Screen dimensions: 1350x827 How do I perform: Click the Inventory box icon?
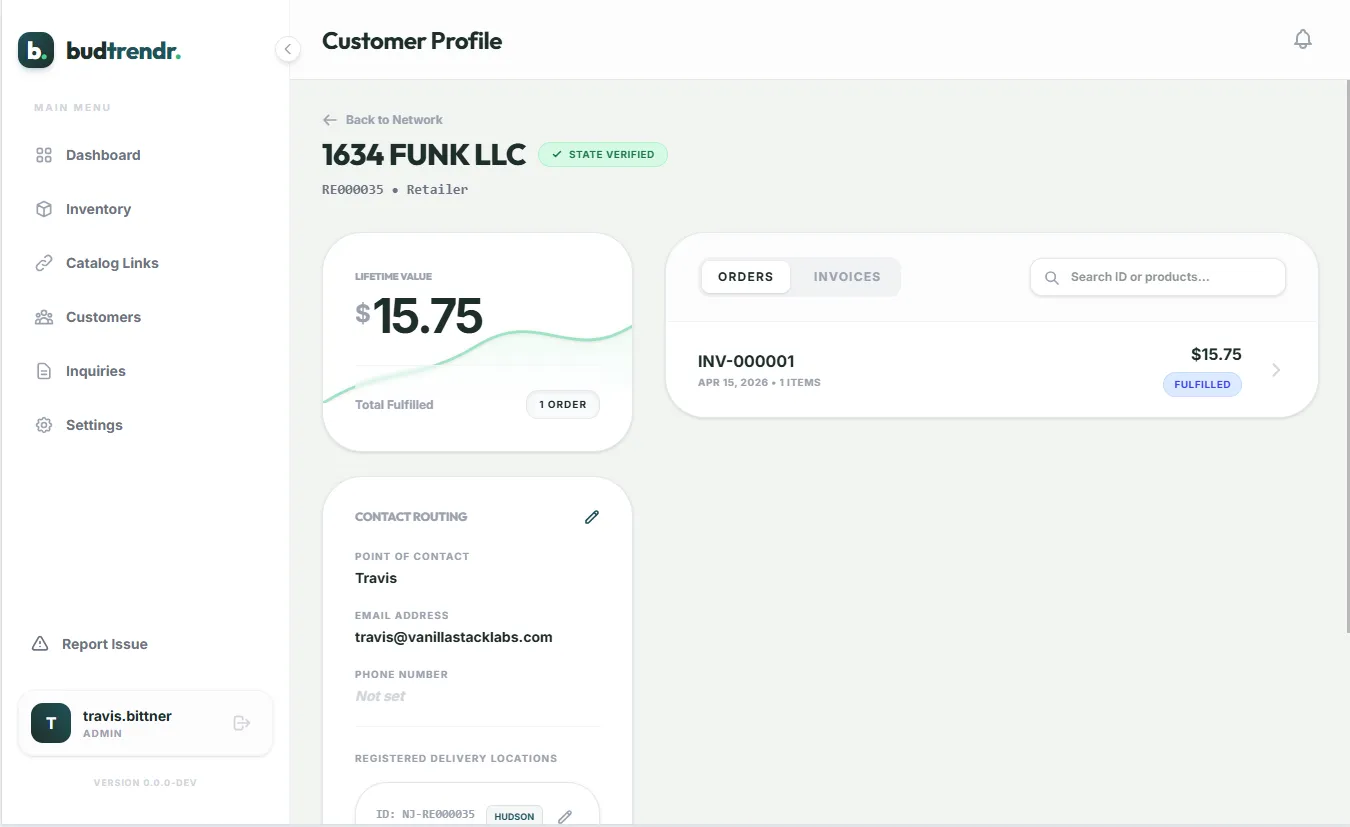44,209
